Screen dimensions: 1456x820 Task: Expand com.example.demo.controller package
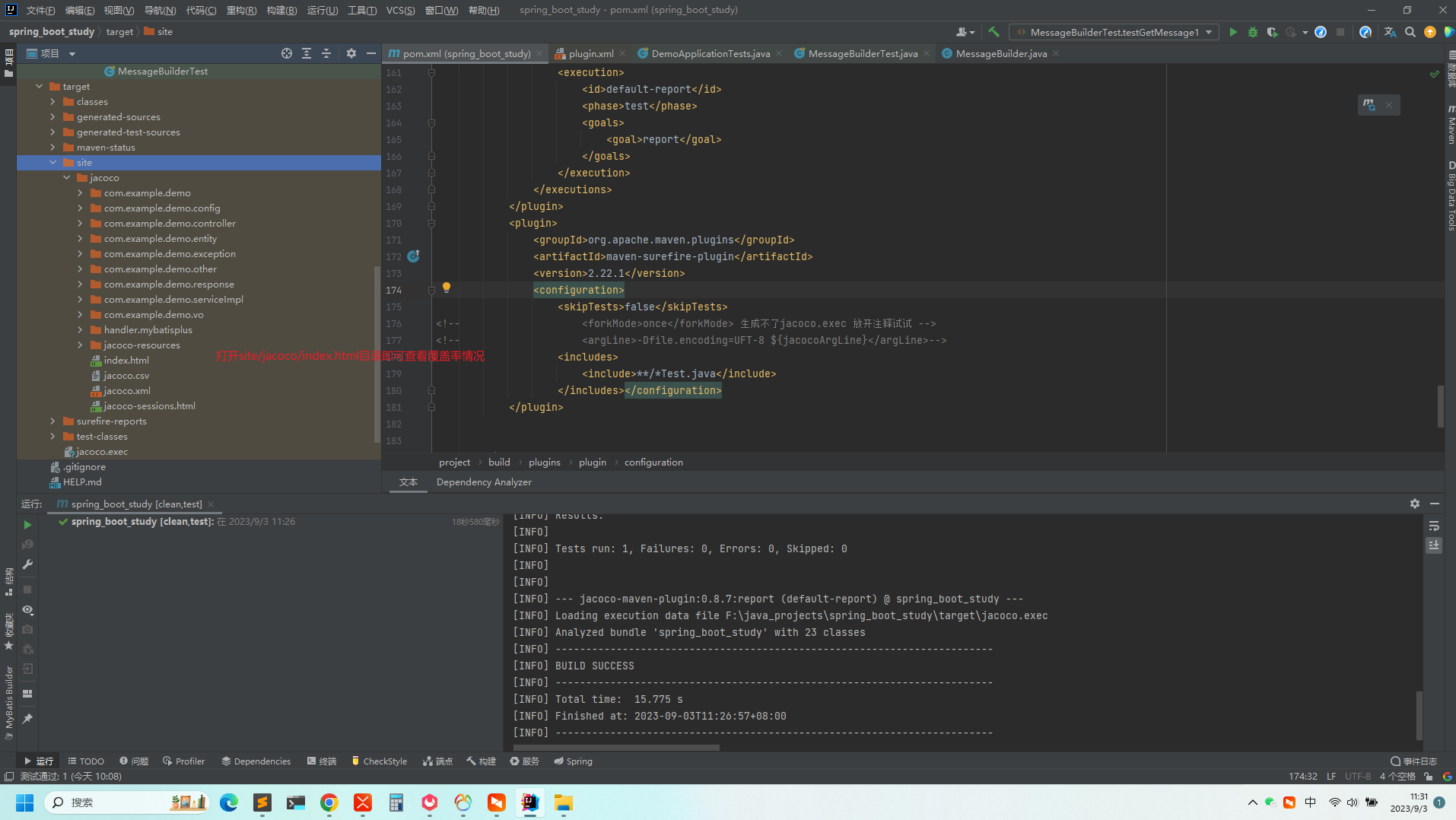[x=80, y=224]
